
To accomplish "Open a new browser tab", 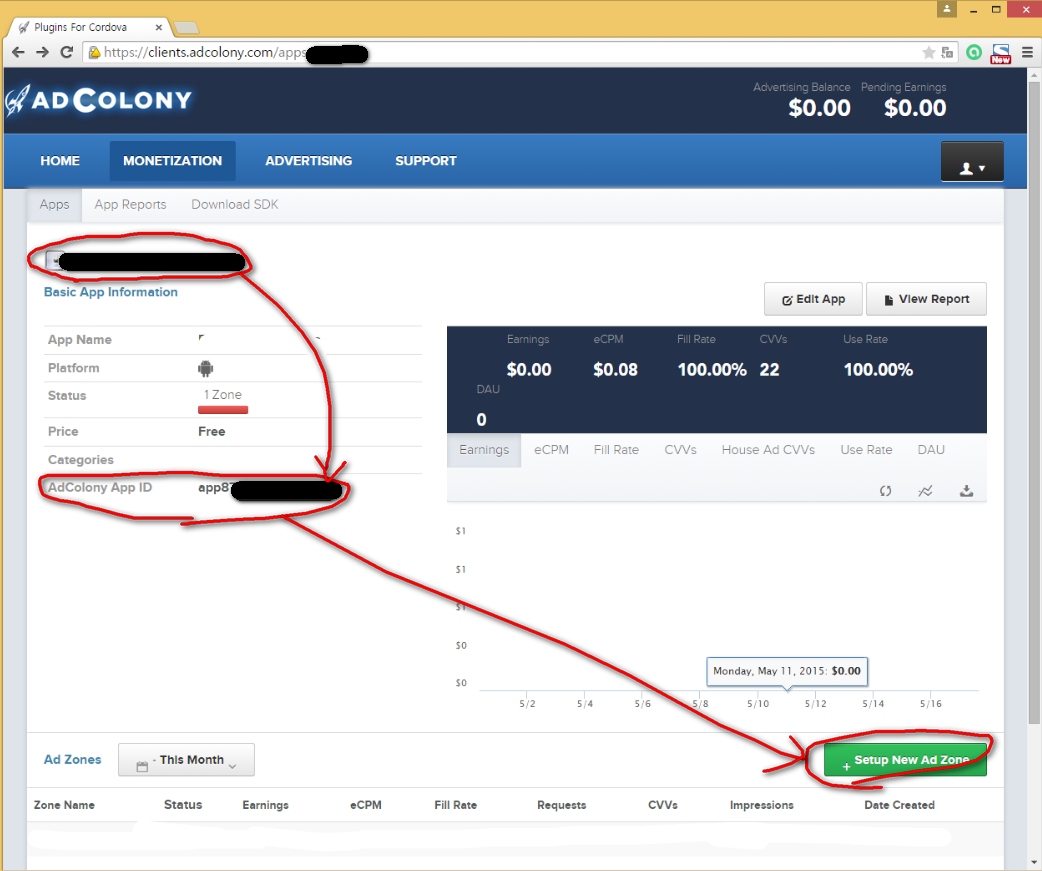I will click(186, 28).
